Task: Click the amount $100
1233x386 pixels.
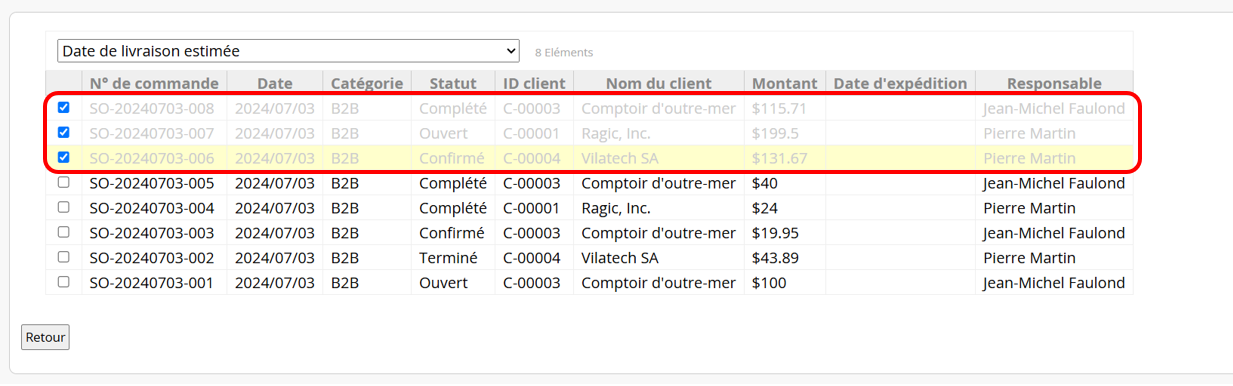Action: click(769, 282)
